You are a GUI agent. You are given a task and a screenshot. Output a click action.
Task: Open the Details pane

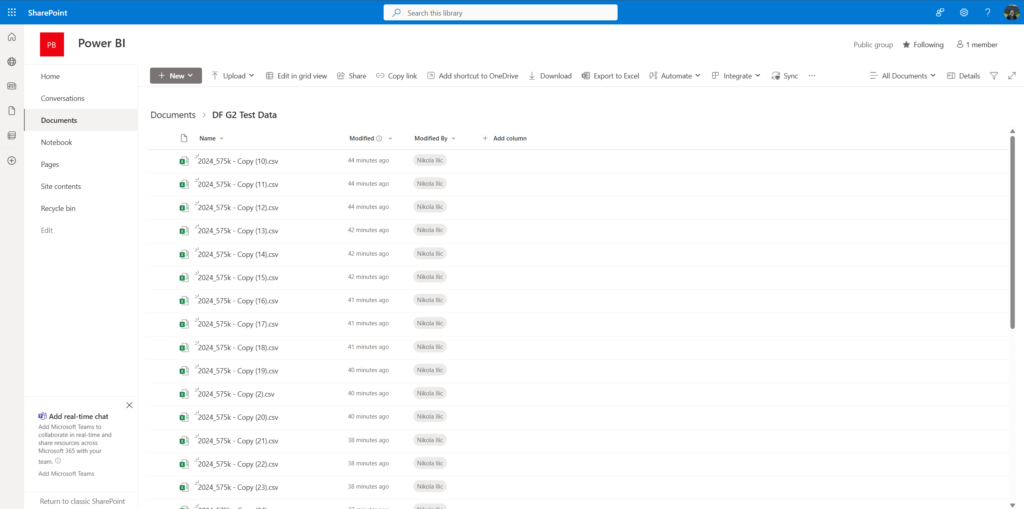click(x=963, y=76)
